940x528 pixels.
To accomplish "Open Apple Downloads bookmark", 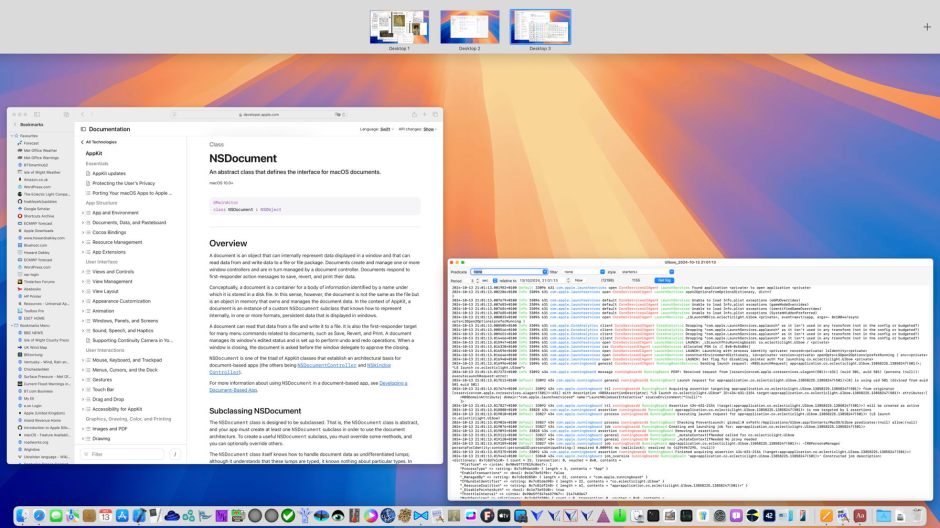I will 38,231.
